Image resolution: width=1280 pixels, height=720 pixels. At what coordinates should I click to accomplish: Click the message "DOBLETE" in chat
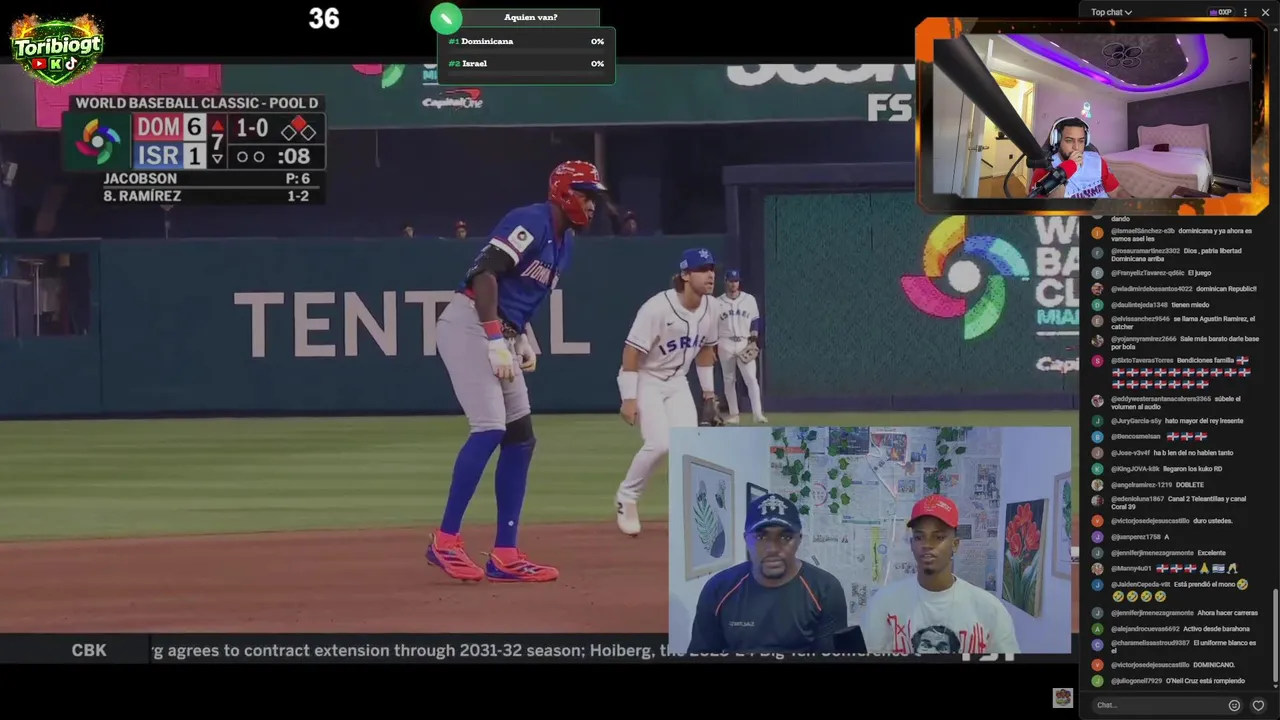tap(1190, 485)
